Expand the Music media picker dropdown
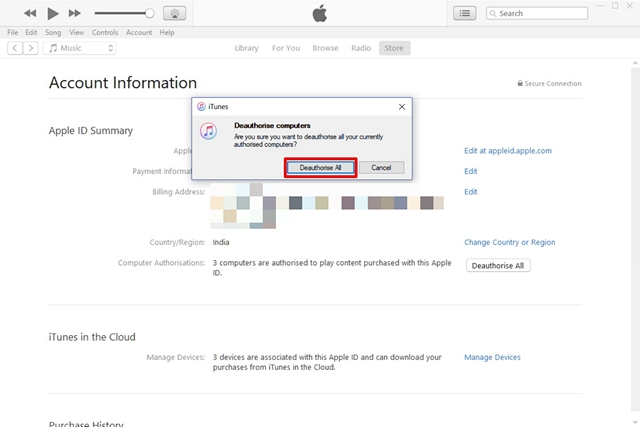This screenshot has width=640, height=427. click(x=80, y=48)
